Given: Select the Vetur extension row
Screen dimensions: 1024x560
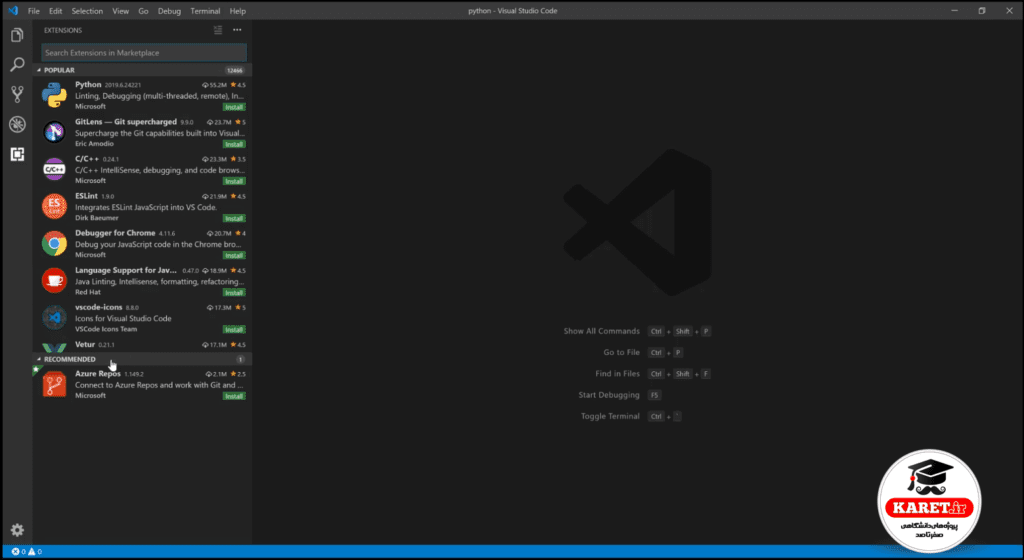Looking at the screenshot, I should pyautogui.click(x=142, y=346).
